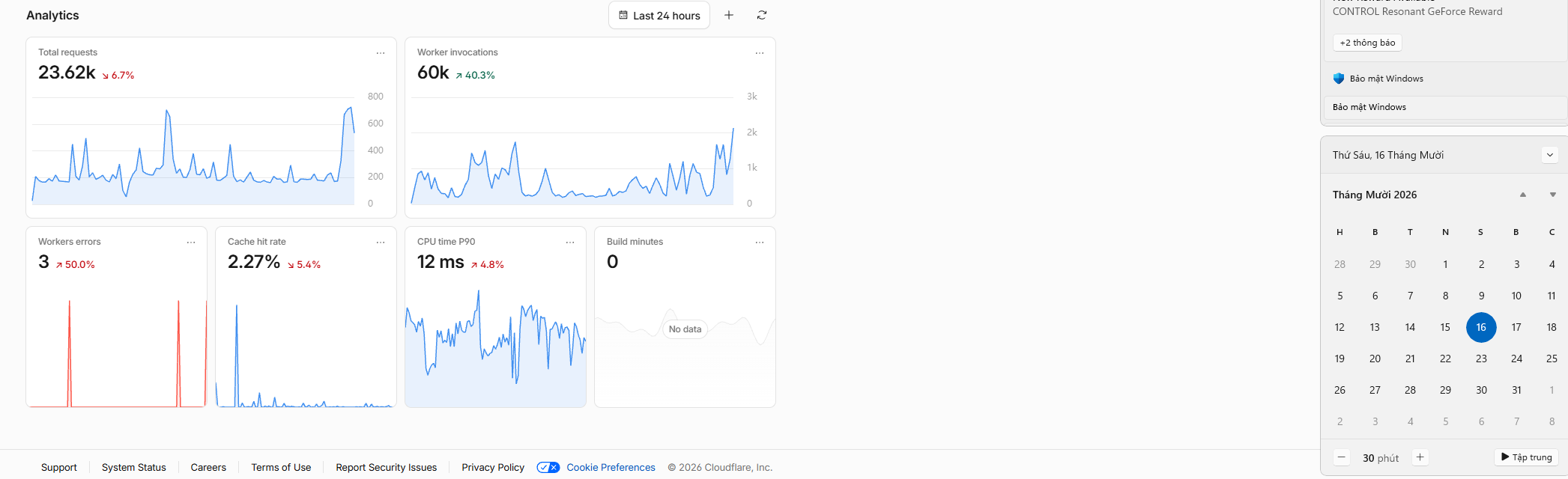Image resolution: width=1568 pixels, height=479 pixels.
Task: Open the Last 24 hours time range selector
Action: click(659, 15)
